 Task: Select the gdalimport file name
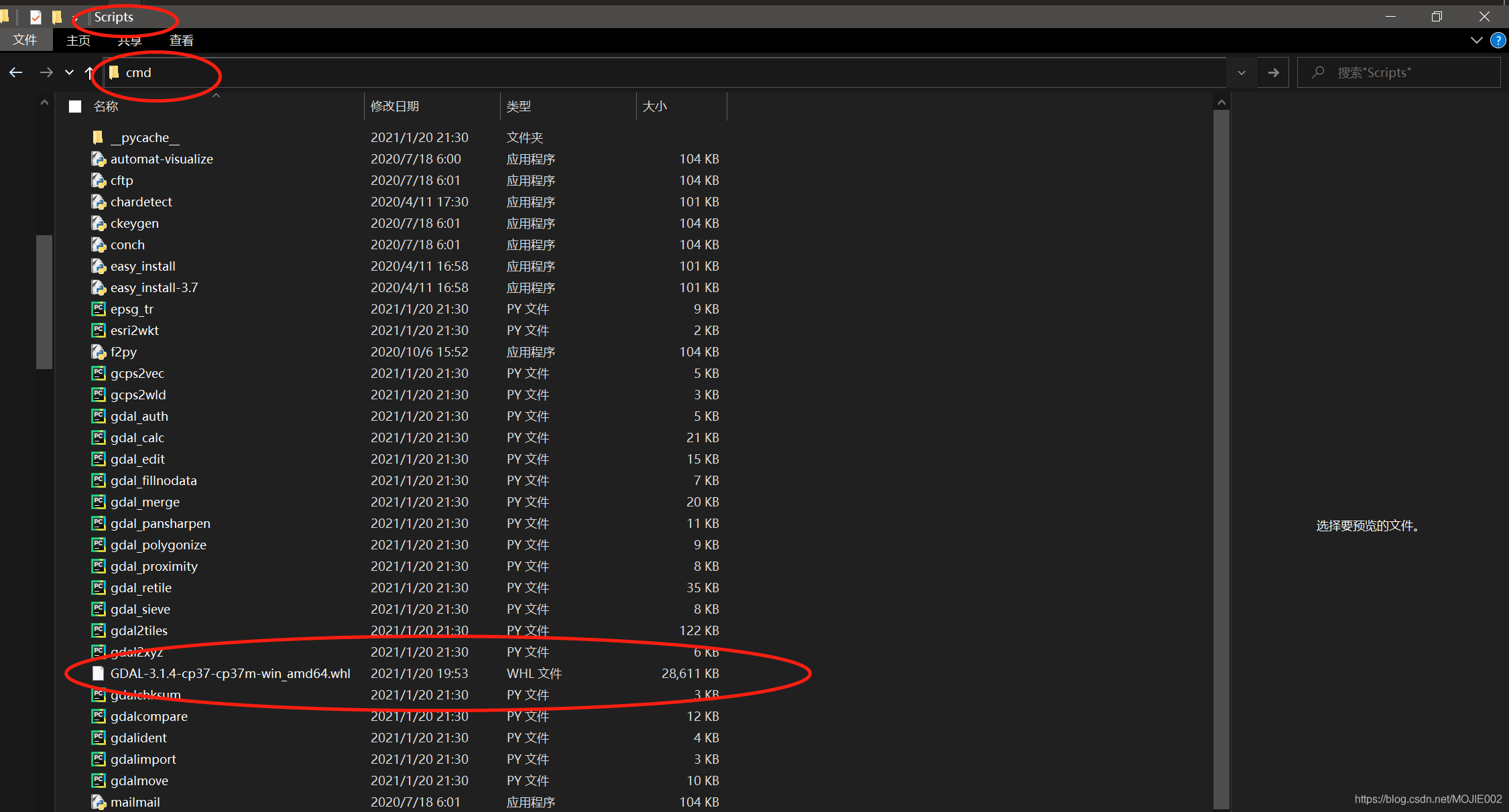click(x=143, y=759)
